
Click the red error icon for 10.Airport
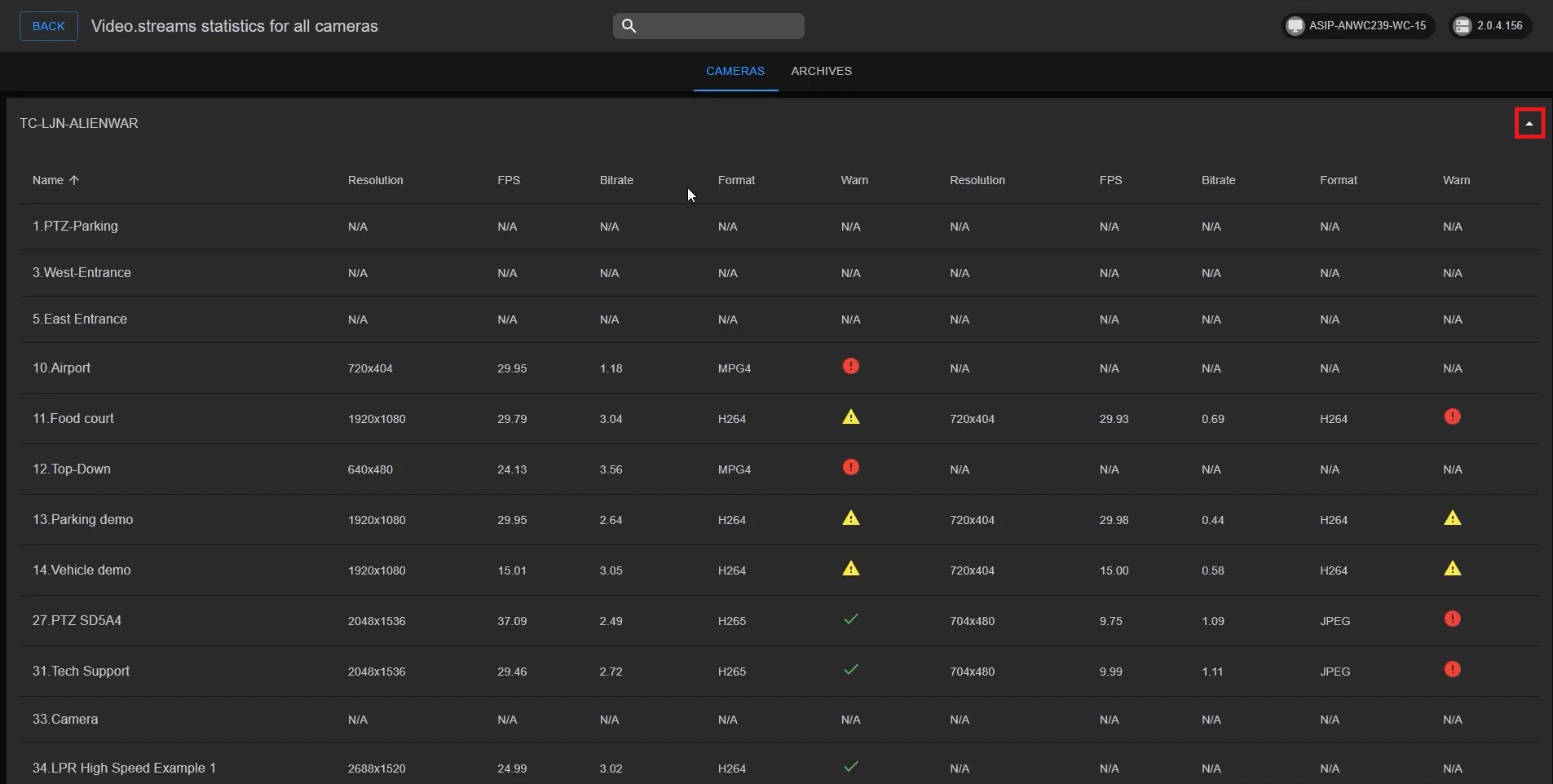pyautogui.click(x=850, y=367)
